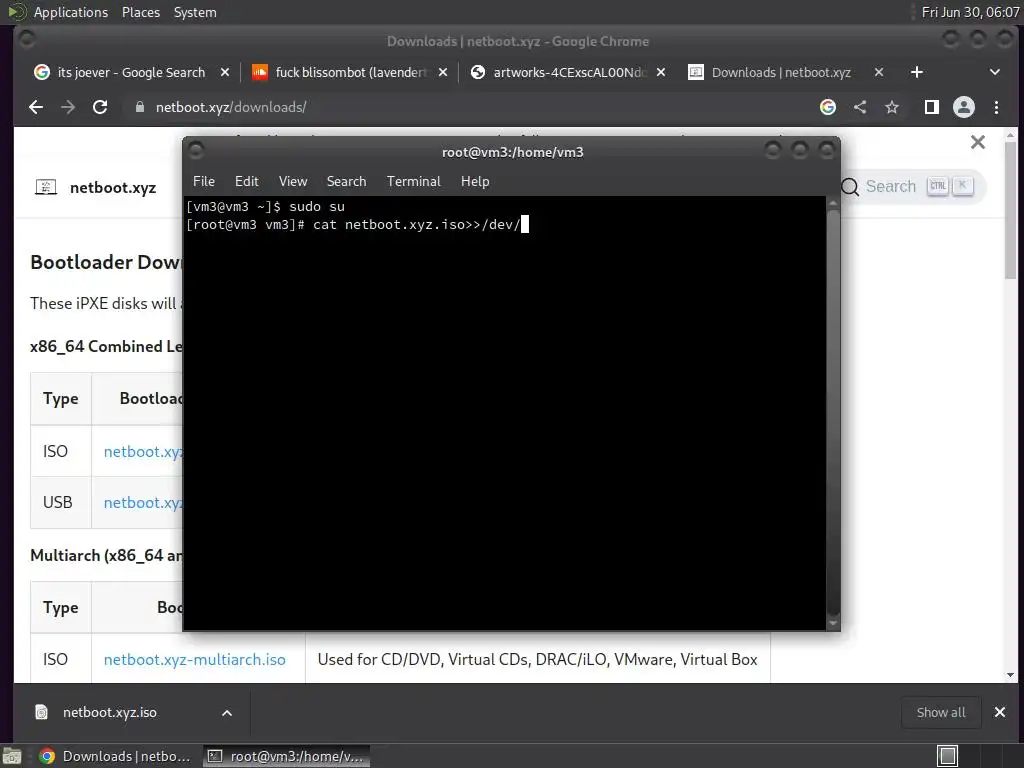The height and width of the screenshot is (768, 1024).
Task: Close the artworks-4CExscAL00Ndc tab
Action: (x=661, y=72)
